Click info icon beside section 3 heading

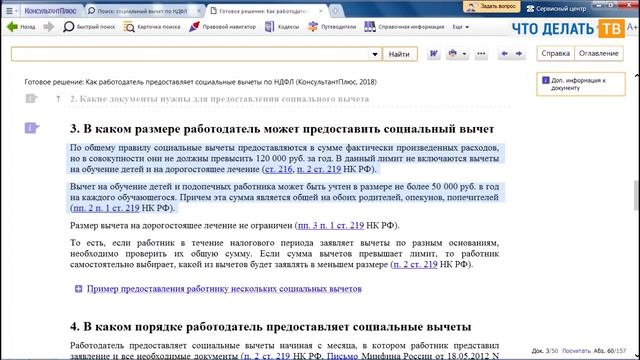click(x=31, y=128)
